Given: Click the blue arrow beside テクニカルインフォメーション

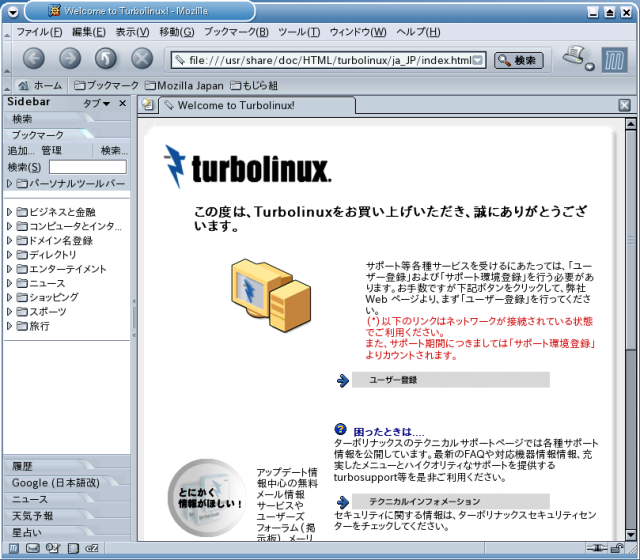Looking at the screenshot, I should tap(342, 502).
